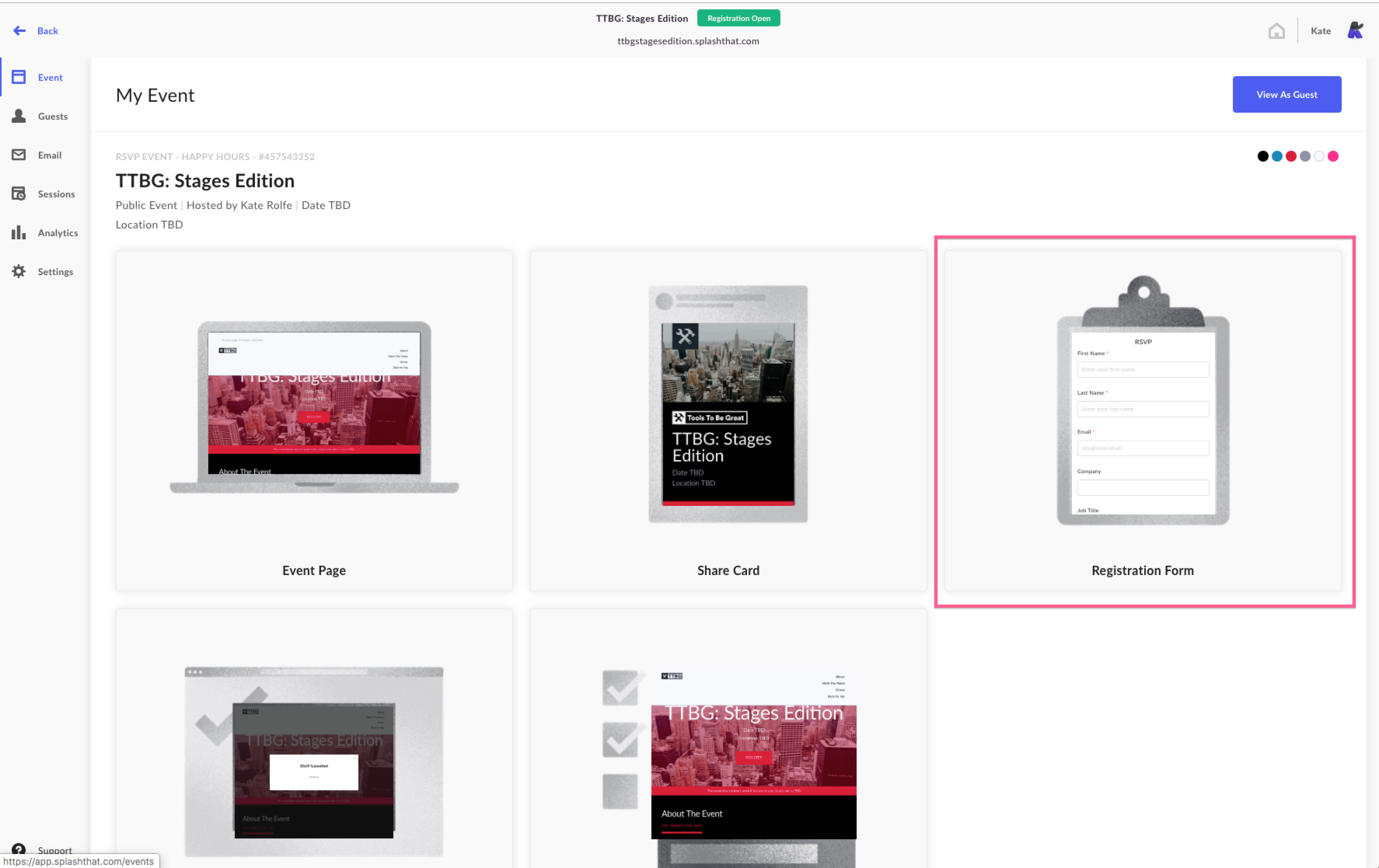Image resolution: width=1379 pixels, height=868 pixels.
Task: Select Settings in the sidebar
Action: coord(56,272)
